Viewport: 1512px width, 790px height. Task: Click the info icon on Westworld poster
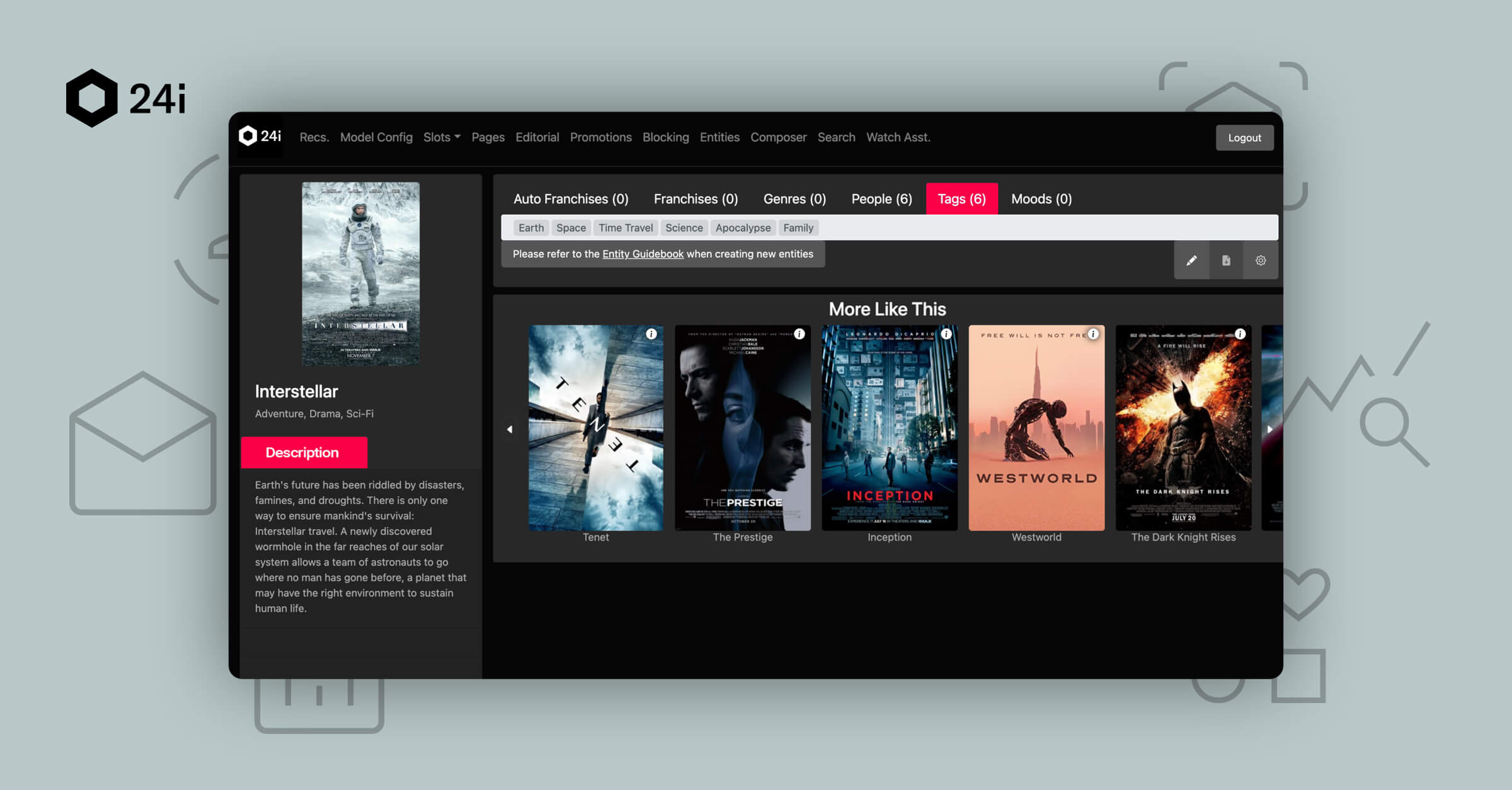coord(1093,334)
